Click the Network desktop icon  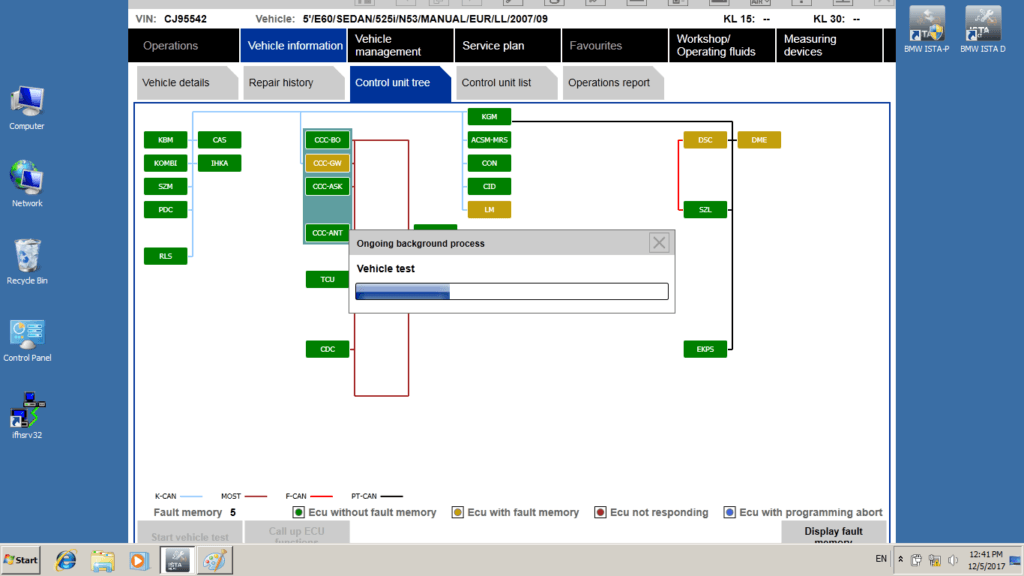click(x=27, y=184)
